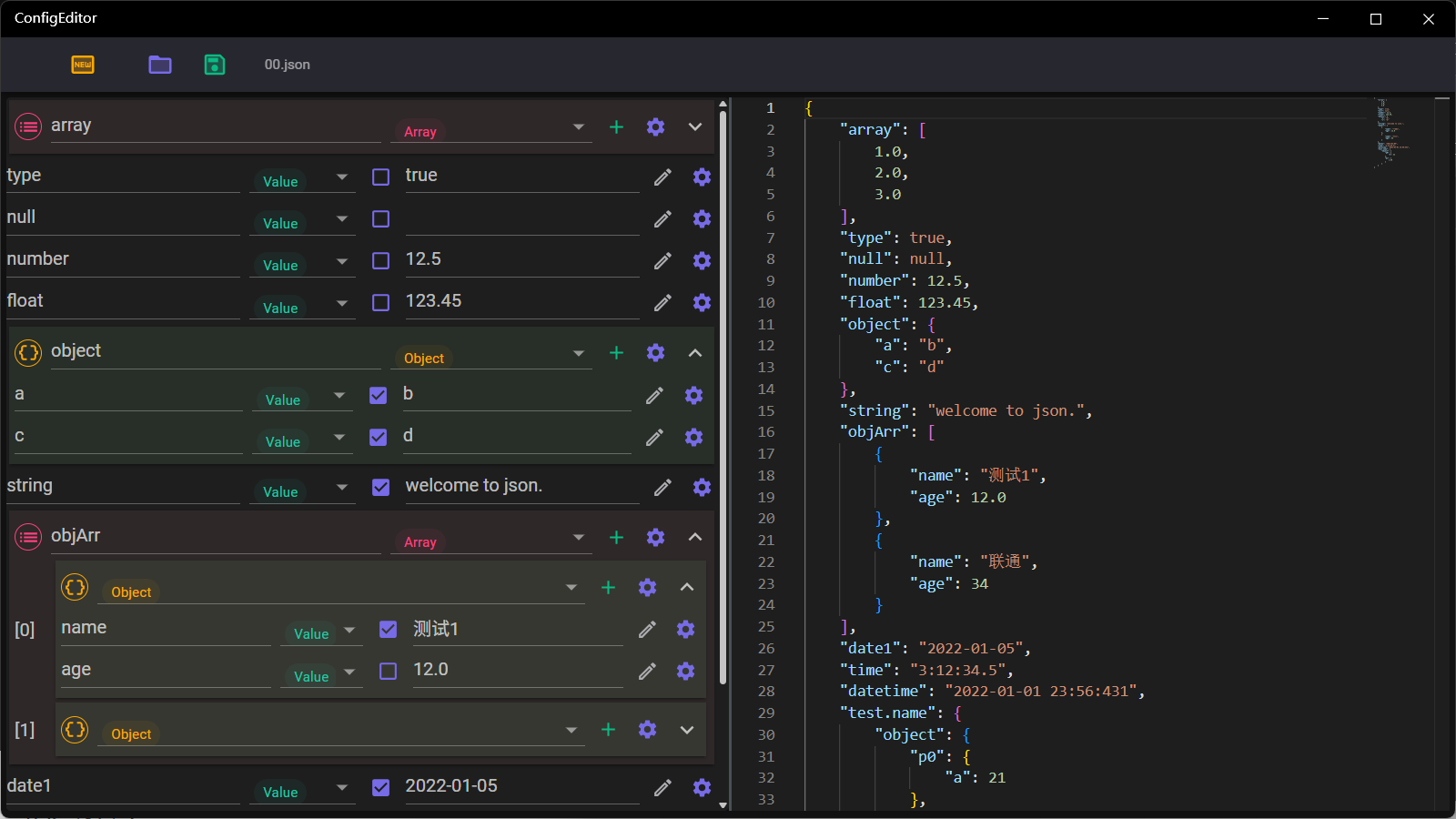Image resolution: width=1456 pixels, height=819 pixels.
Task: Toggle the checkbox on the age row
Action: click(389, 672)
